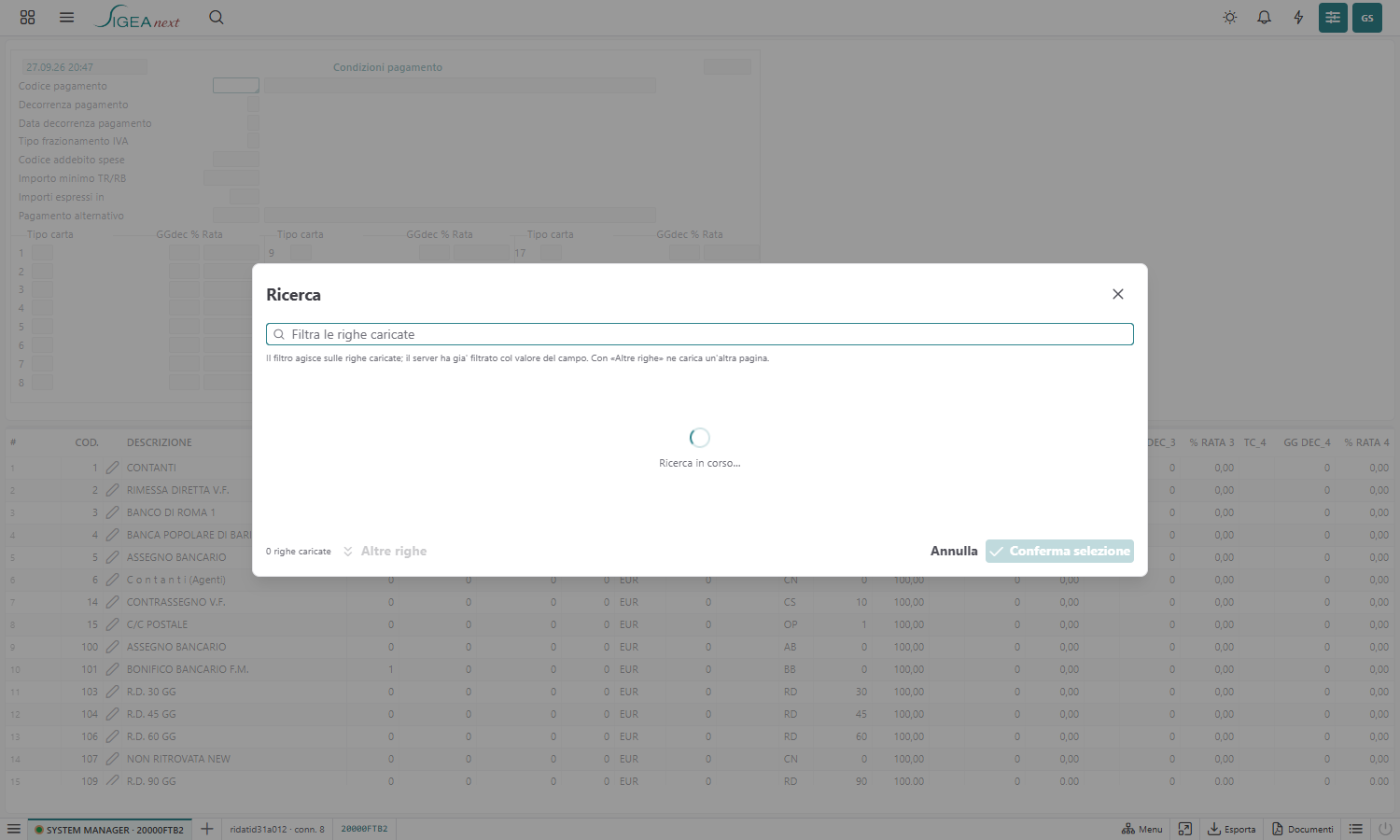Viewport: 1400px width, 840px height.
Task: Select the SYSTEM MANAGER · 20000FTB2 tab
Action: (x=109, y=829)
